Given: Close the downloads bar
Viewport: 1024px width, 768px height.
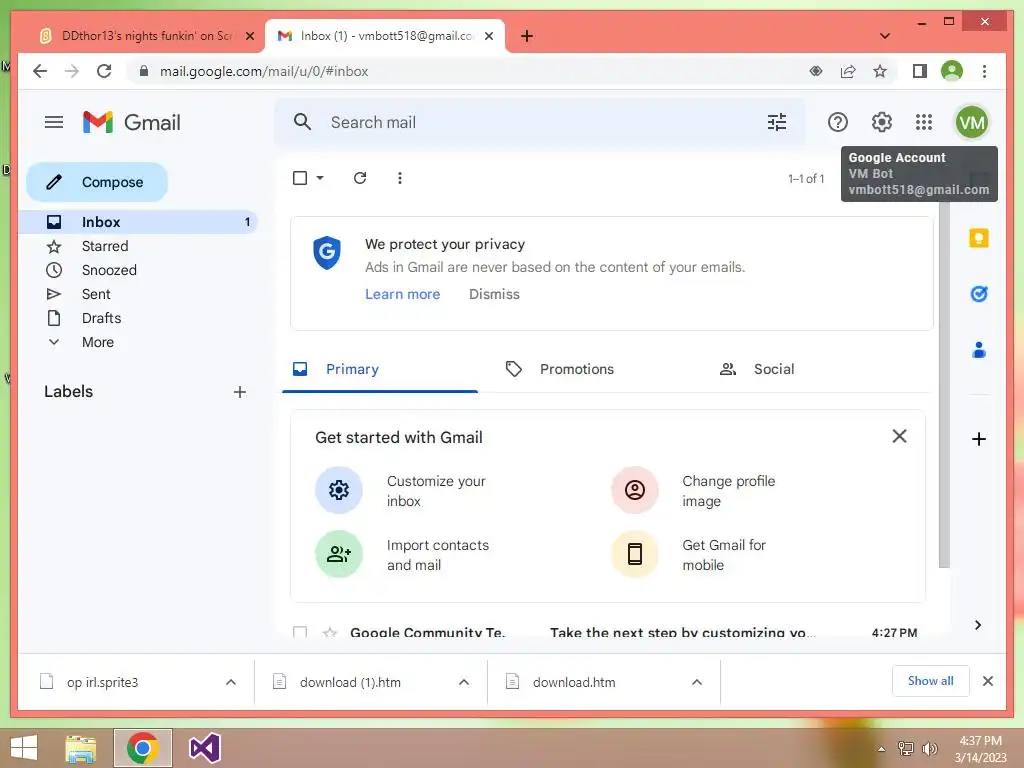Looking at the screenshot, I should click(987, 681).
